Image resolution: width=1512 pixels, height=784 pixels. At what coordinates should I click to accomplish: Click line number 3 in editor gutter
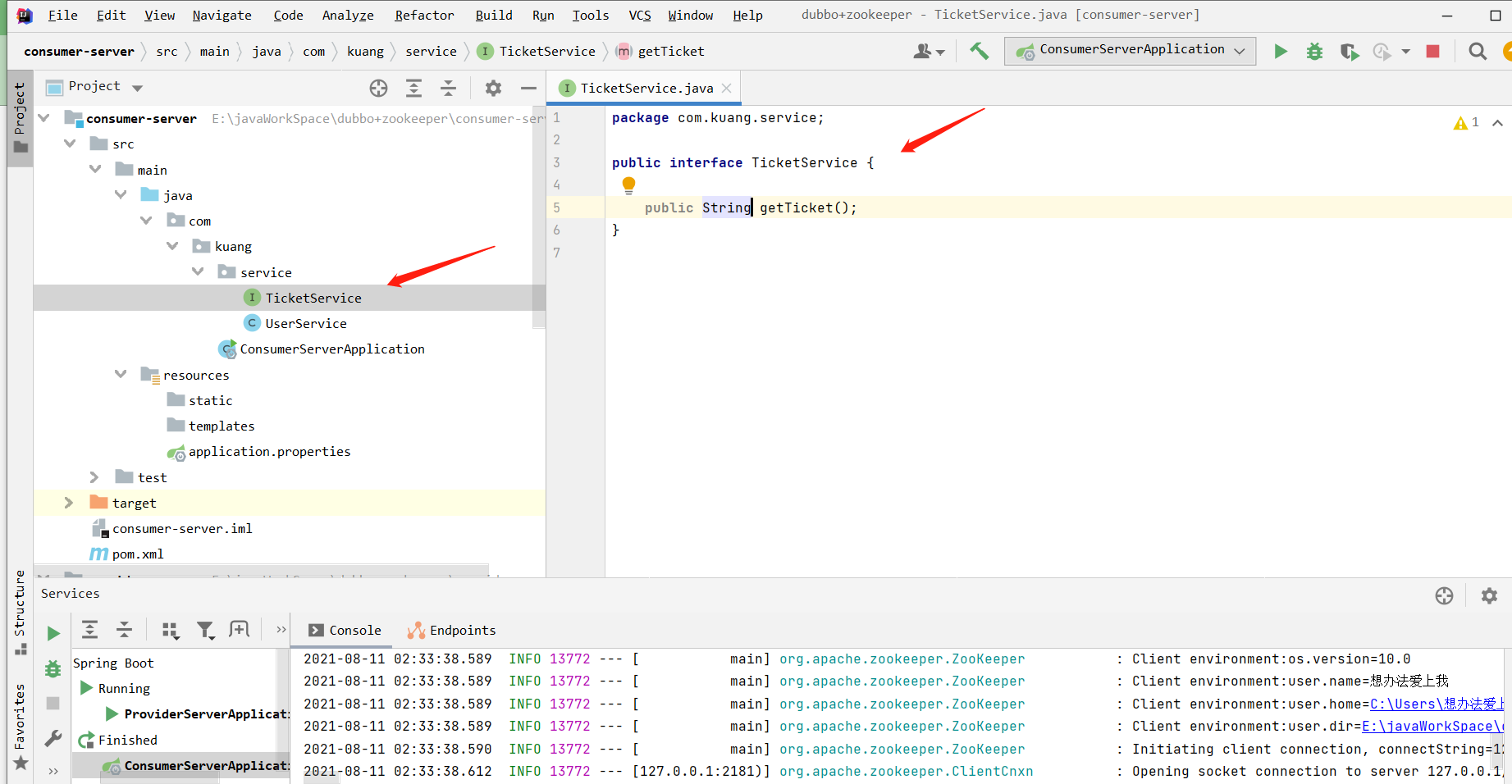(556, 162)
